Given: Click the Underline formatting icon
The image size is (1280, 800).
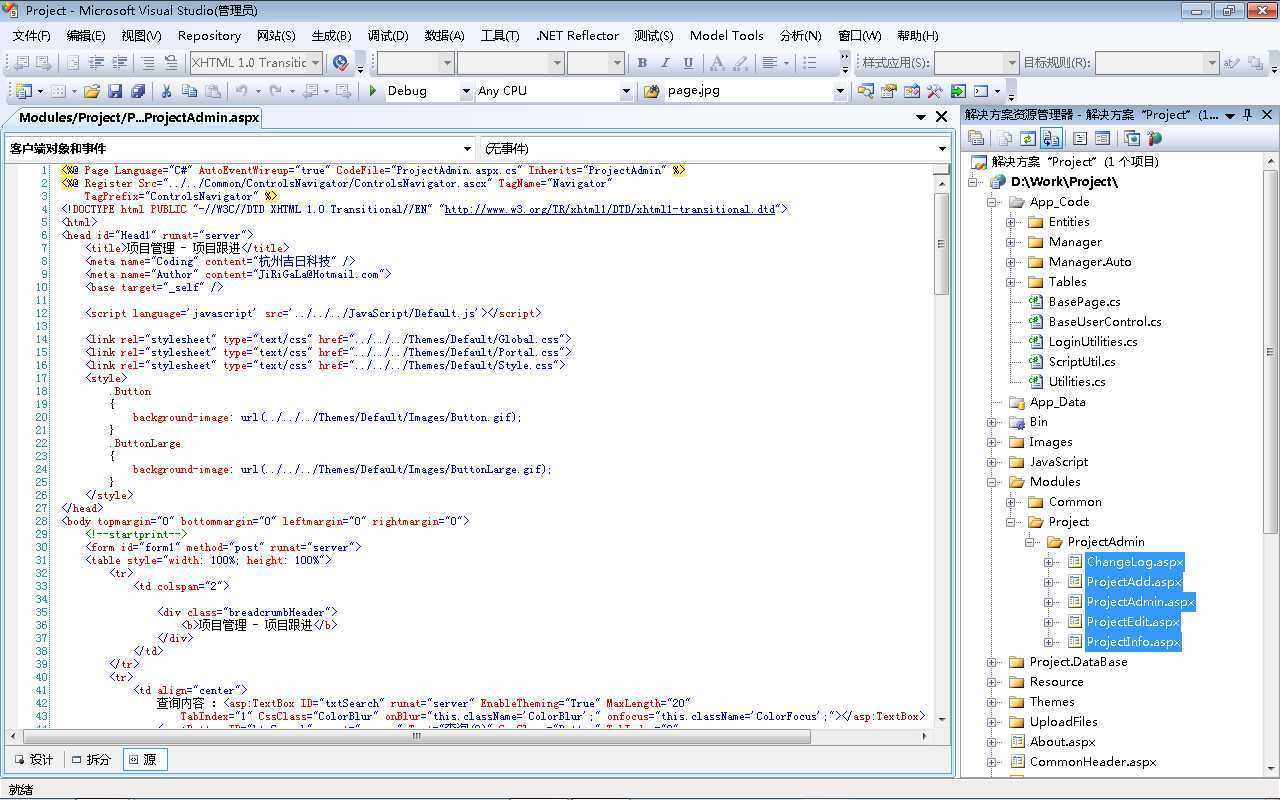Looking at the screenshot, I should point(688,63).
